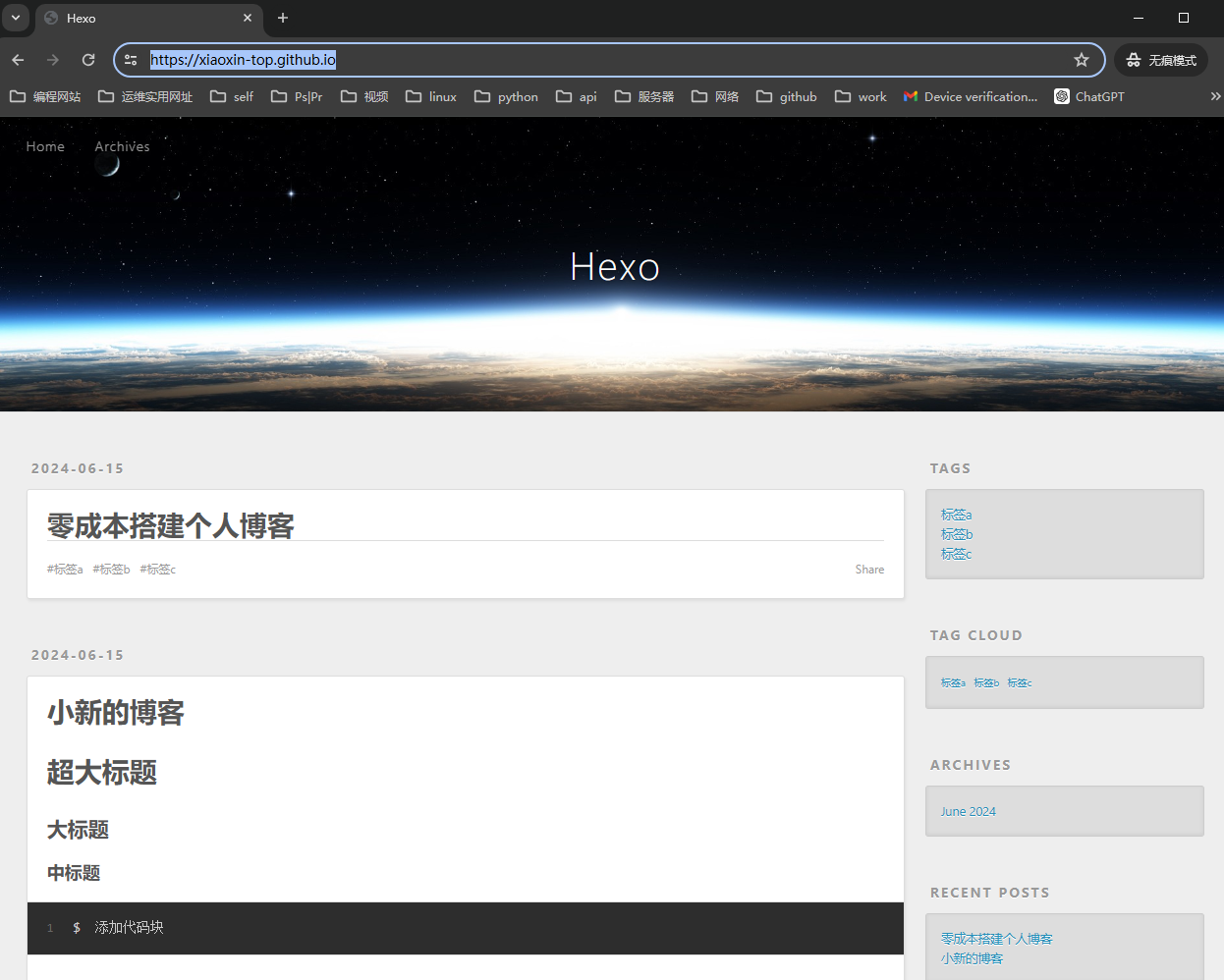This screenshot has width=1224, height=980.
Task: Expand the tab search dropdown arrow
Action: pyautogui.click(x=16, y=18)
